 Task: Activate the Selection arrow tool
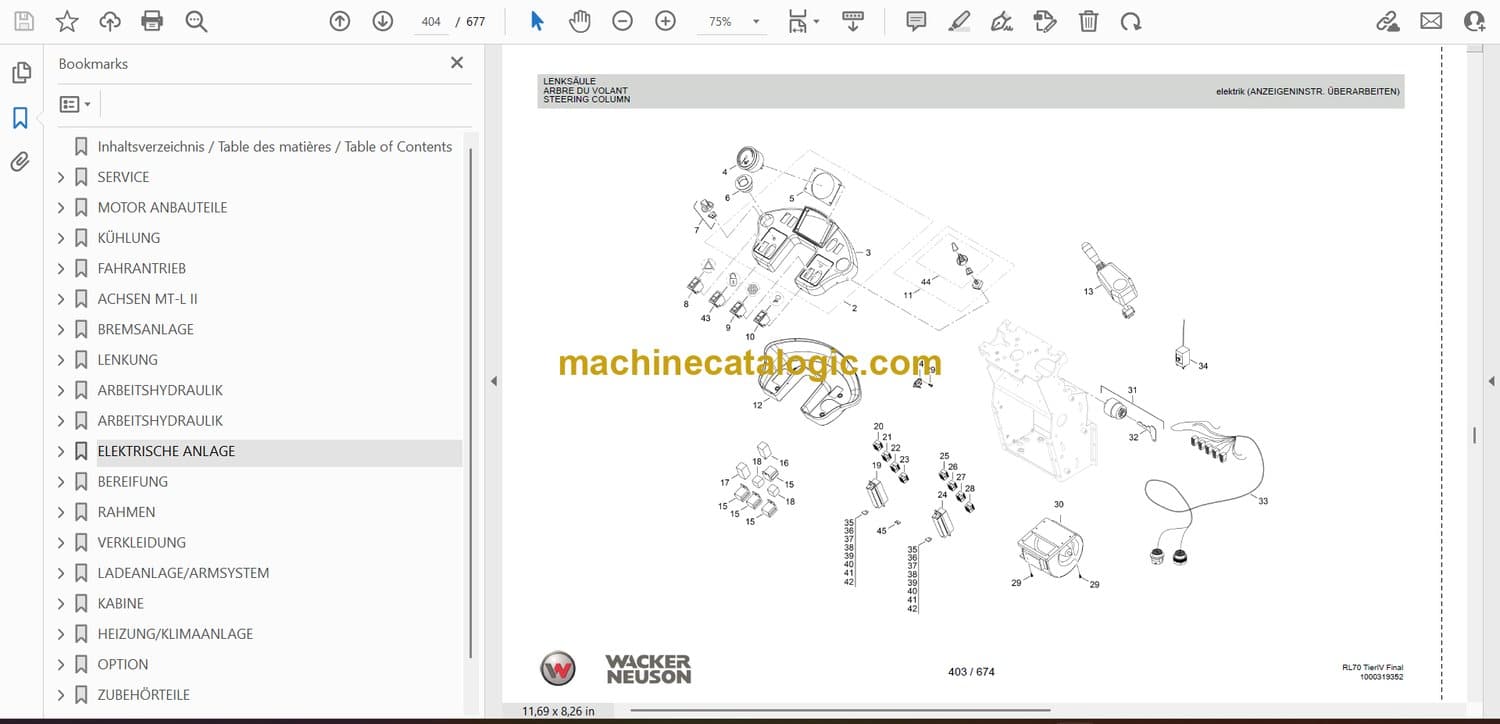point(537,21)
